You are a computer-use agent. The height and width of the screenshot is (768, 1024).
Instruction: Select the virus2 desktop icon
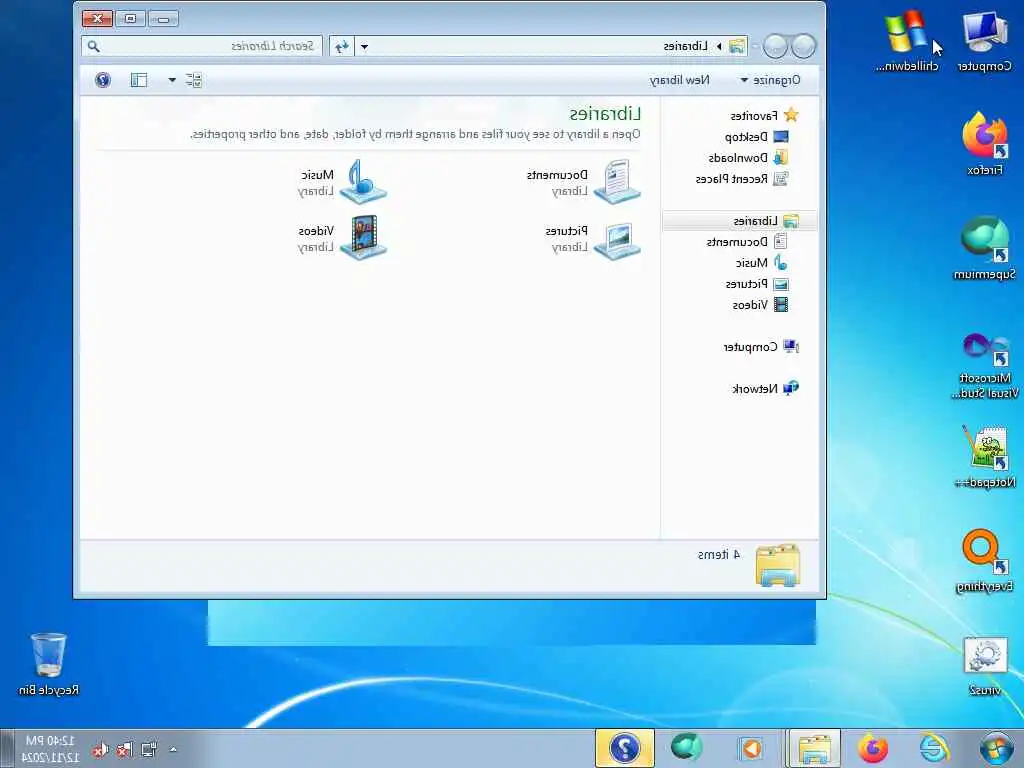pos(984,666)
